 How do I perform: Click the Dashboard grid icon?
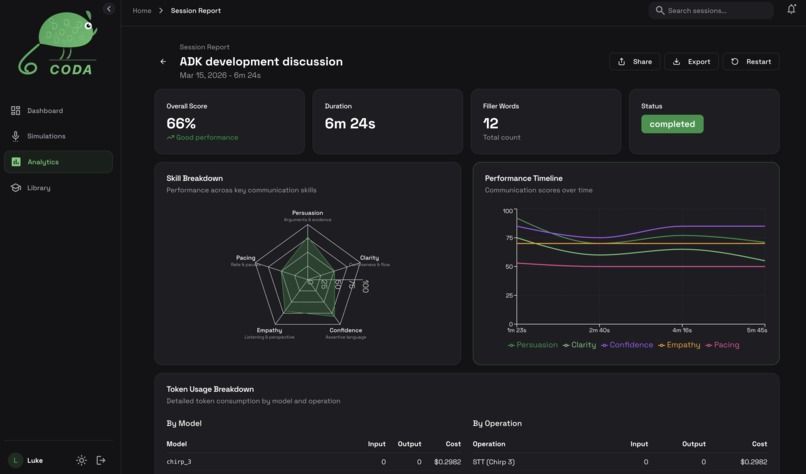pyautogui.click(x=15, y=111)
